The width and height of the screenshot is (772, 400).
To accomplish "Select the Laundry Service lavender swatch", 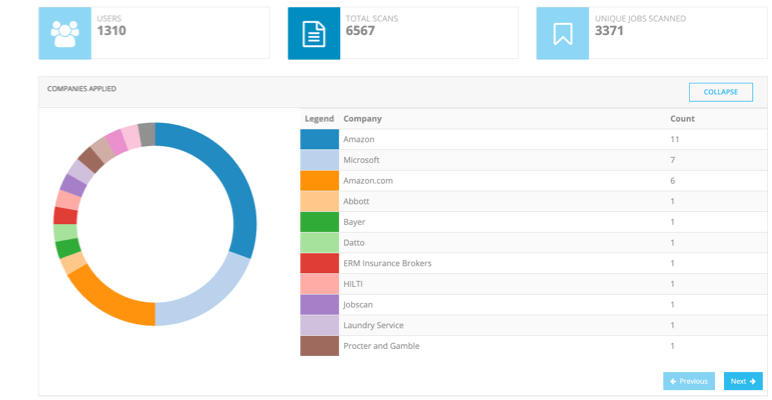I will [320, 326].
